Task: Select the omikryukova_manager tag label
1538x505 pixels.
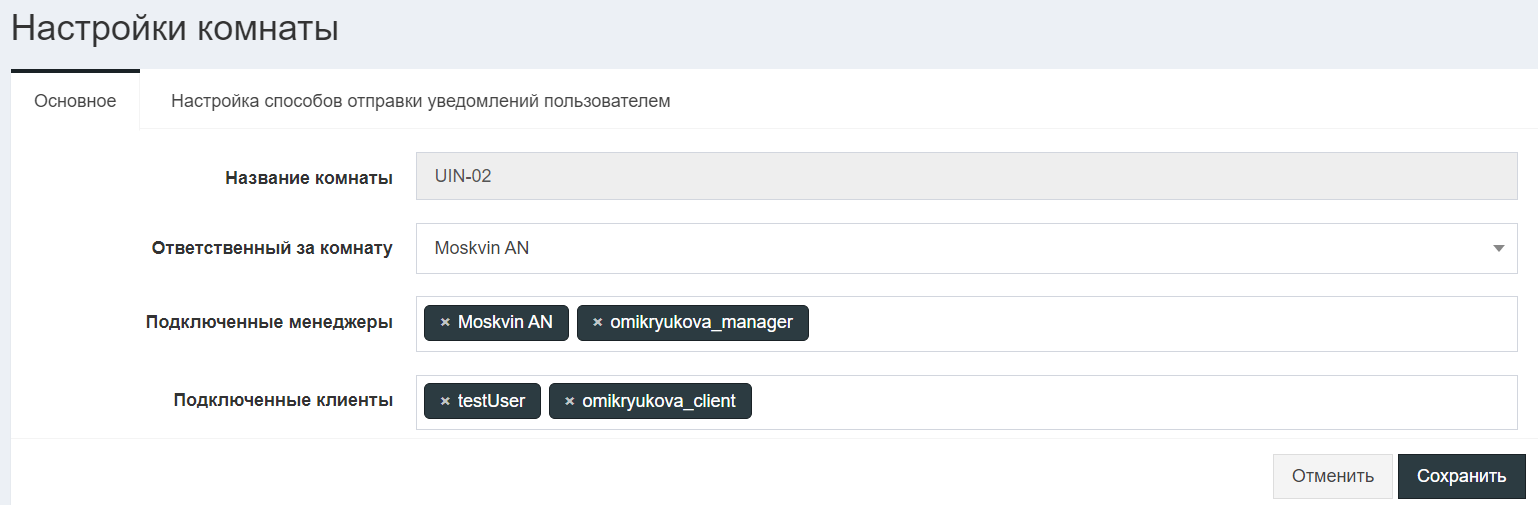Action: [x=701, y=322]
